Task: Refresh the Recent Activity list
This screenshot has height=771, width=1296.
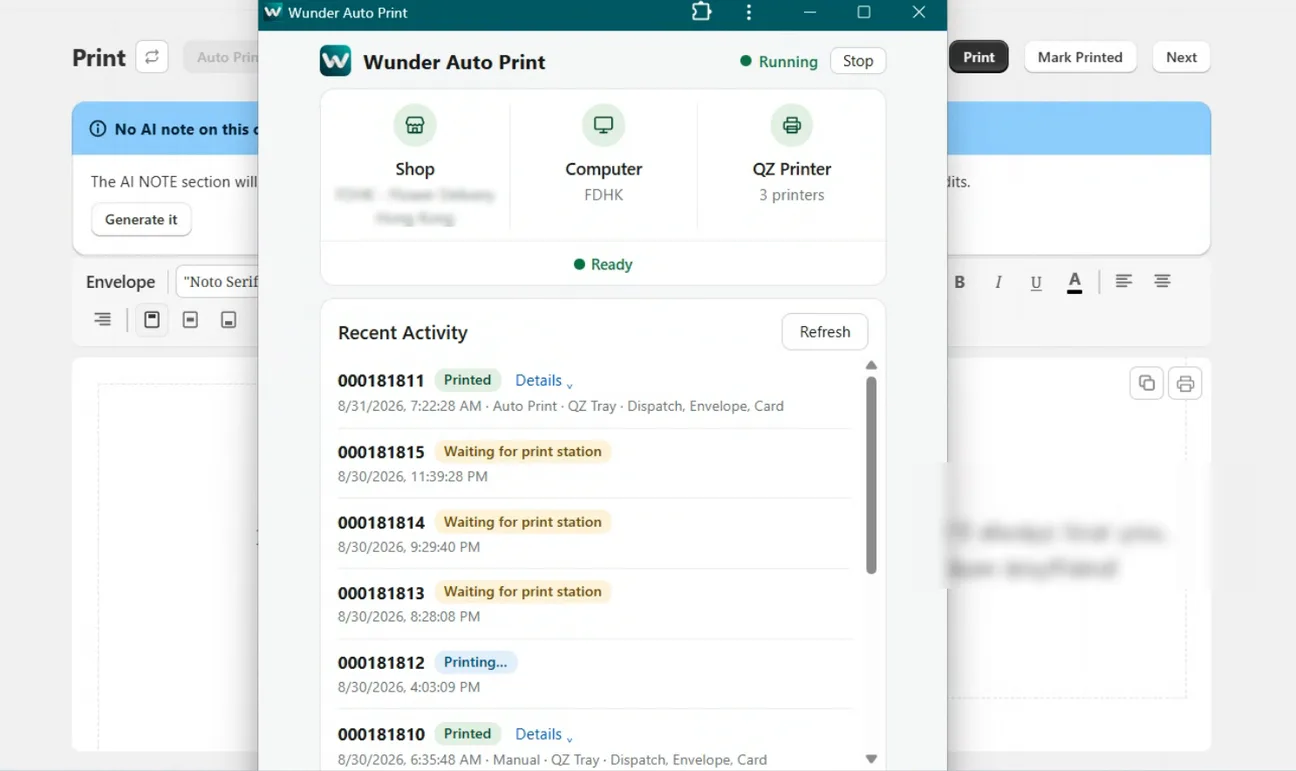Action: tap(825, 332)
